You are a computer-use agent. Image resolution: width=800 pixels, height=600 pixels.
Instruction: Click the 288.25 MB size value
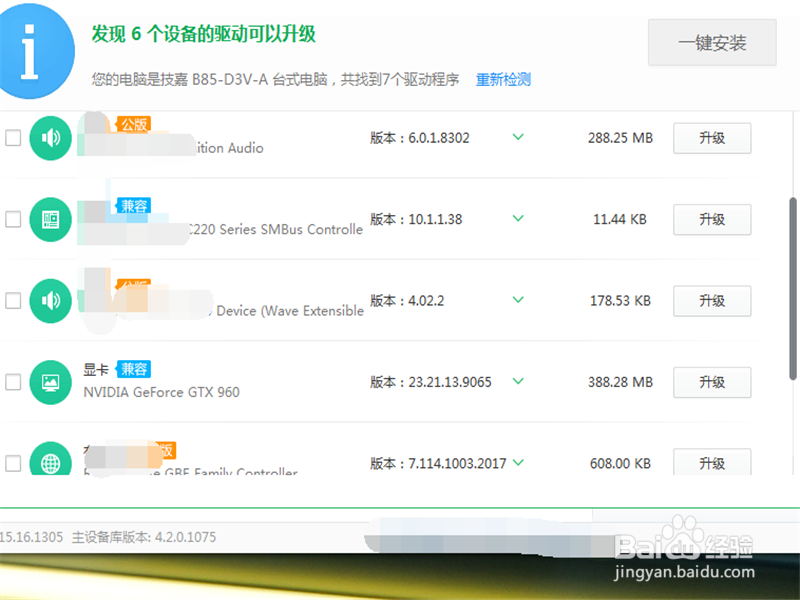point(620,138)
